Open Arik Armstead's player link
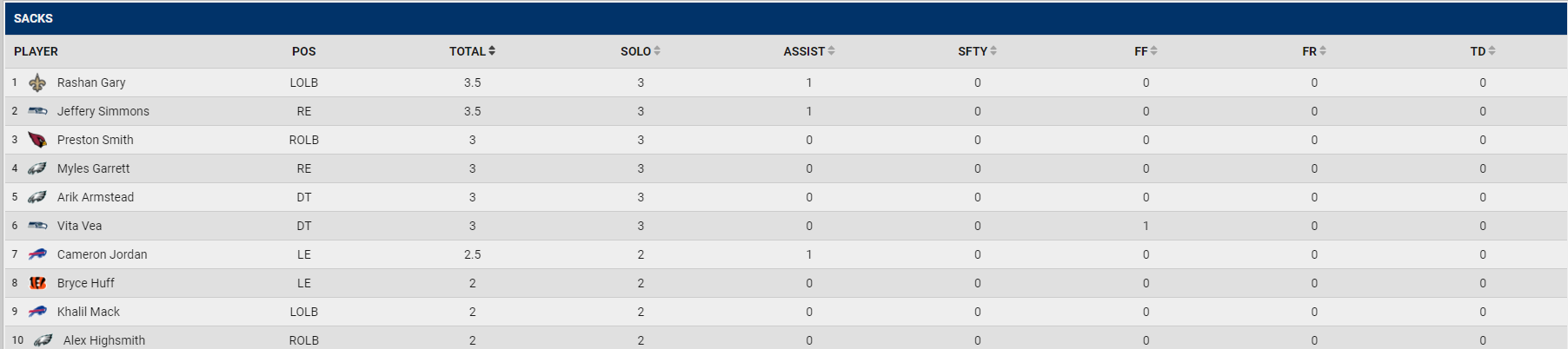 click(x=96, y=197)
